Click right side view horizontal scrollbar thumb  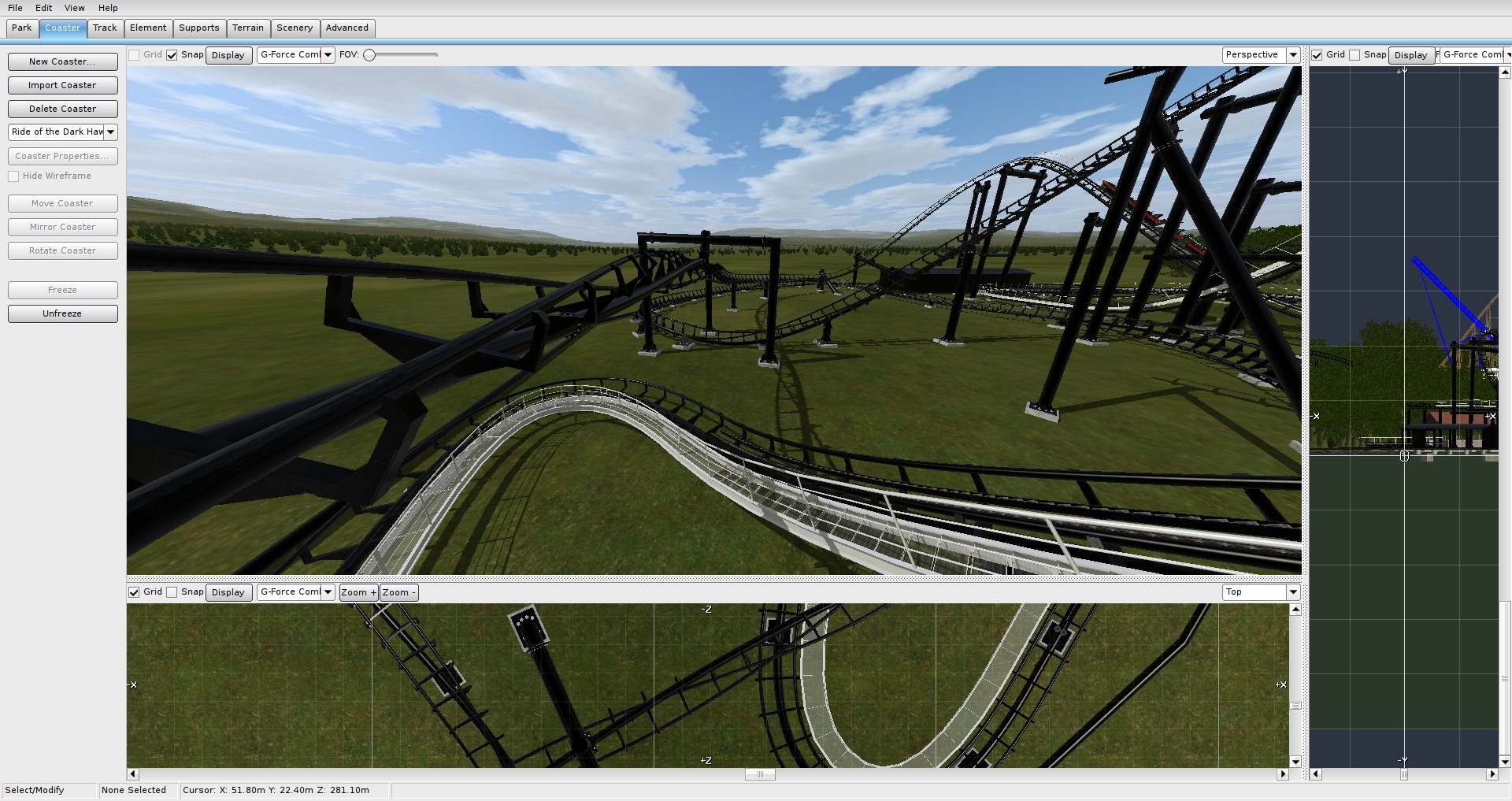1403,774
